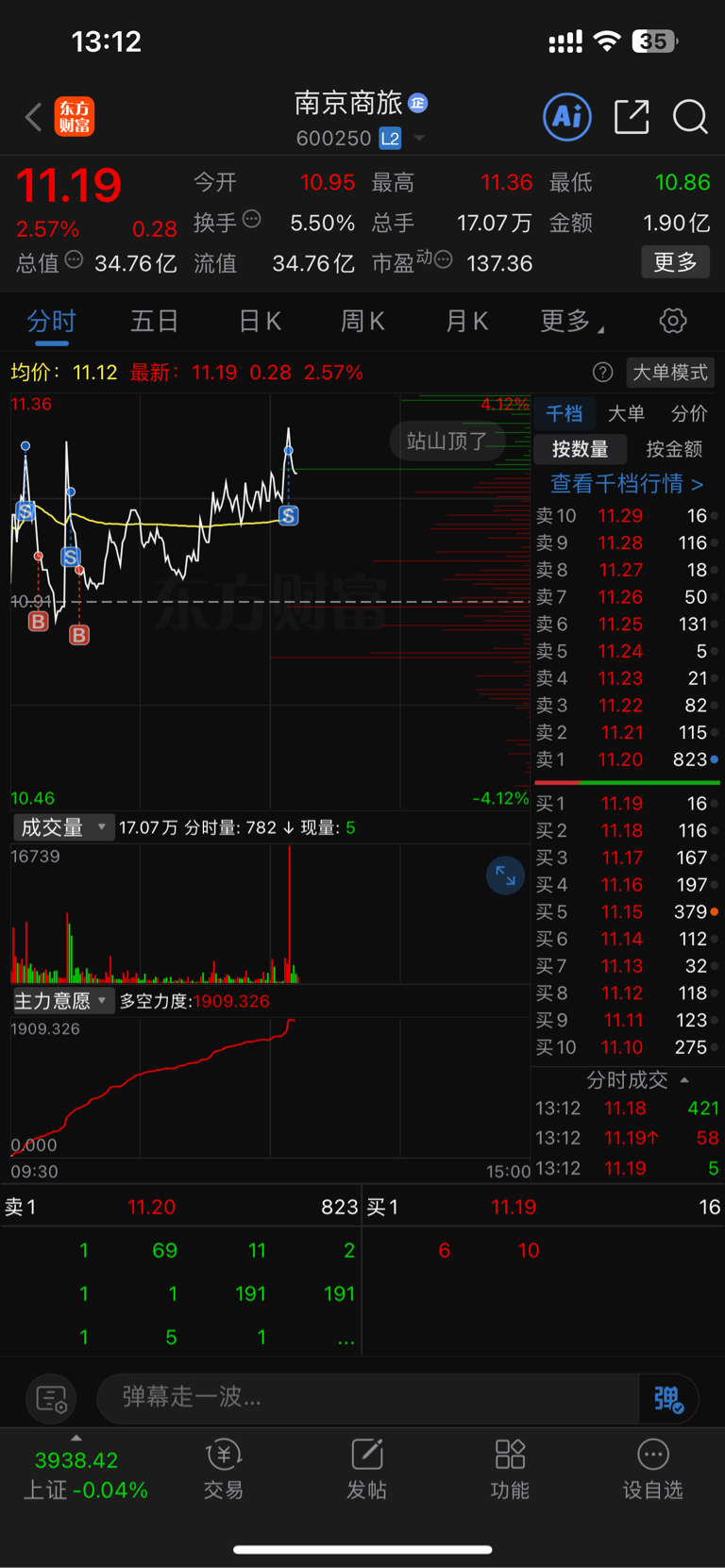Tap the 换手 info icon
The image size is (725, 1568).
pos(252,220)
